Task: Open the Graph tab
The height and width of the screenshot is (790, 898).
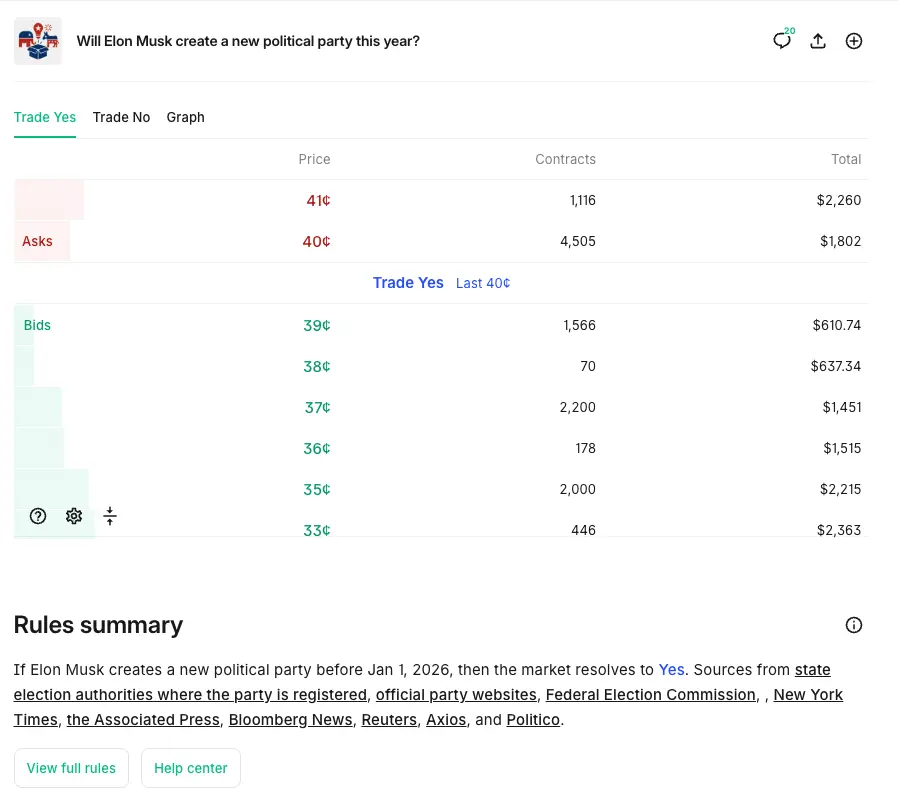Action: click(x=185, y=117)
